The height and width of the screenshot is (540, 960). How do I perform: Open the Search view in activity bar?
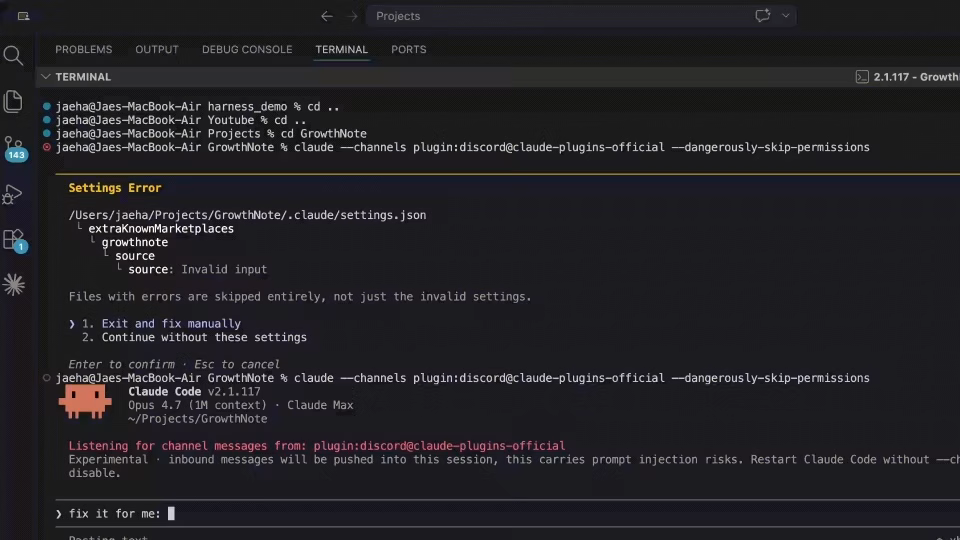point(13,56)
